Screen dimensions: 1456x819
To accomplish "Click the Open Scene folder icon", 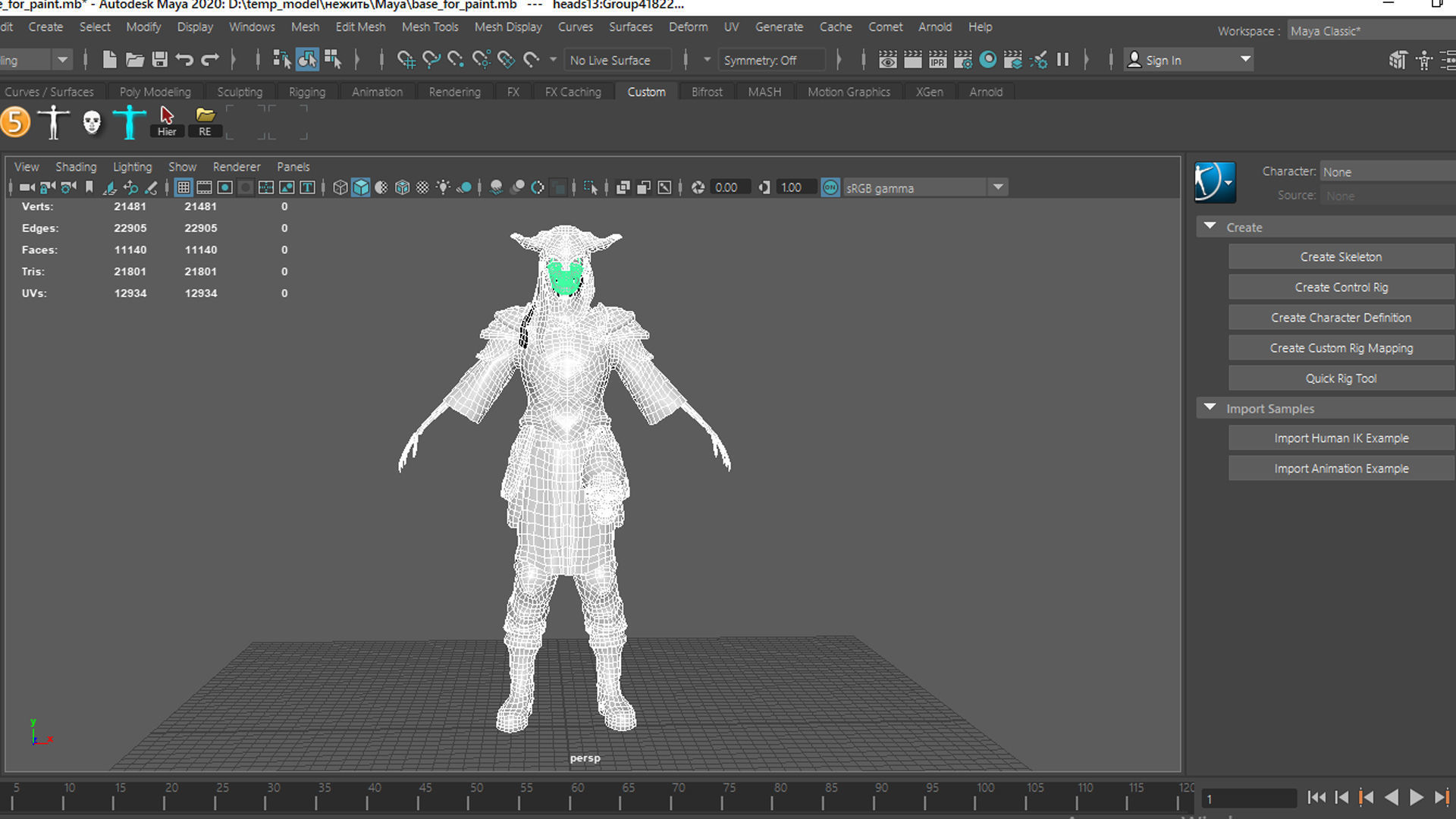I will pos(134,60).
